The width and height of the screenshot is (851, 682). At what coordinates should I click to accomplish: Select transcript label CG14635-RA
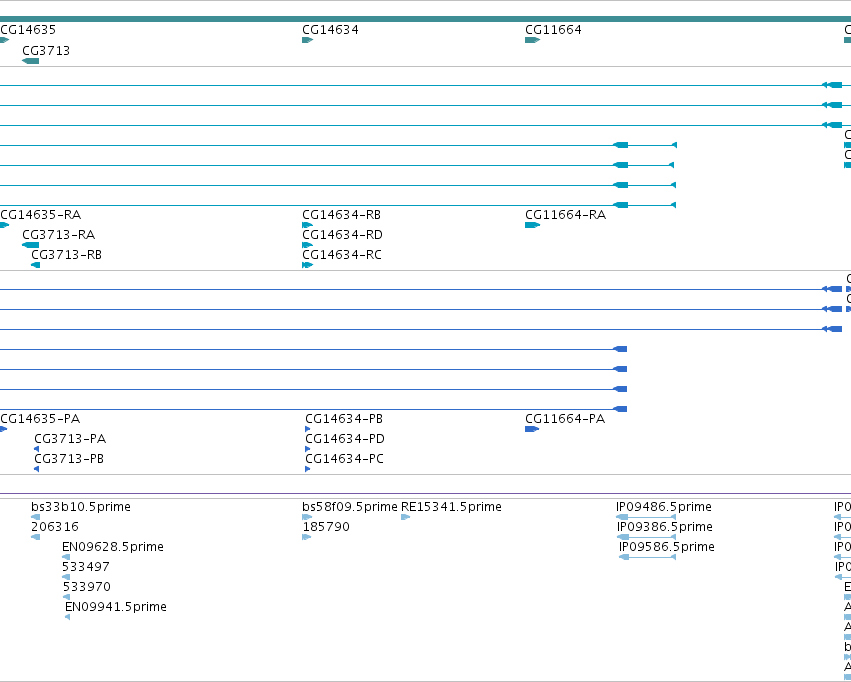[x=41, y=214]
